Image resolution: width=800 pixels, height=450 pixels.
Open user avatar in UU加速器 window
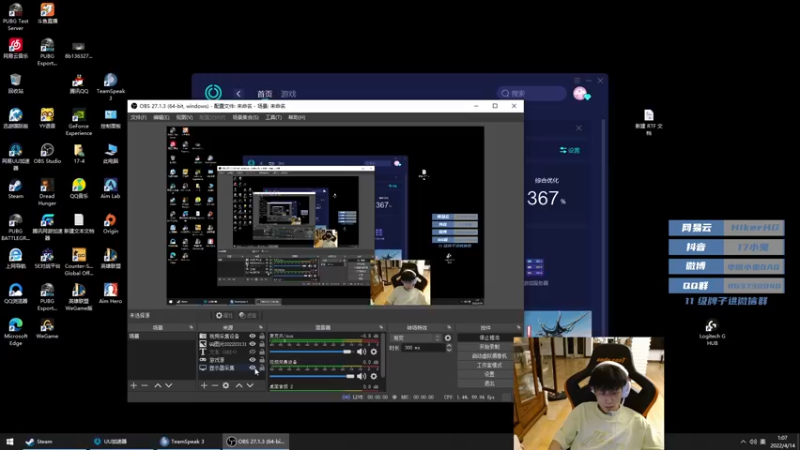[x=580, y=93]
